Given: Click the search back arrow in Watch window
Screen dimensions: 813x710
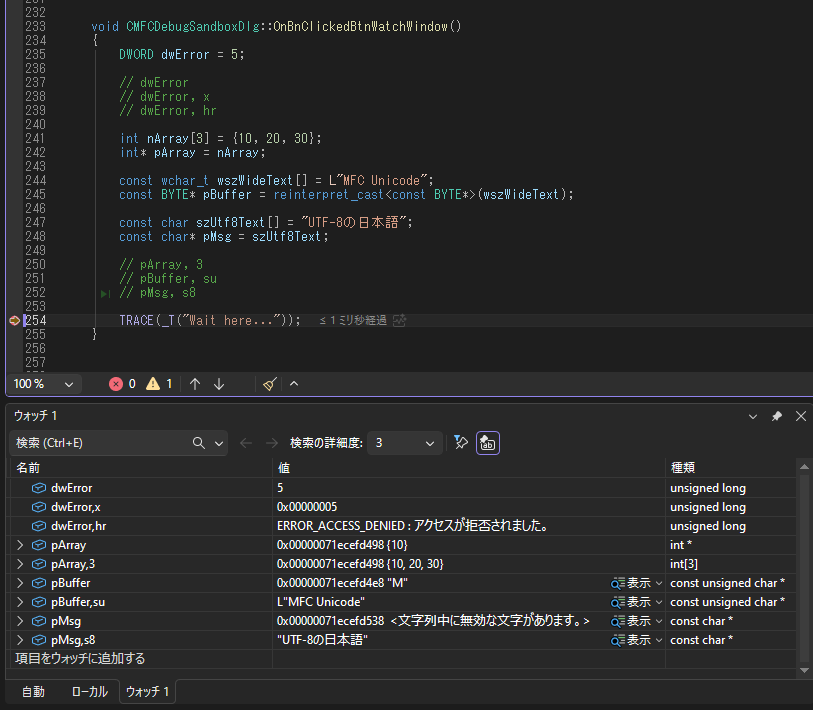Looking at the screenshot, I should click(246, 443).
